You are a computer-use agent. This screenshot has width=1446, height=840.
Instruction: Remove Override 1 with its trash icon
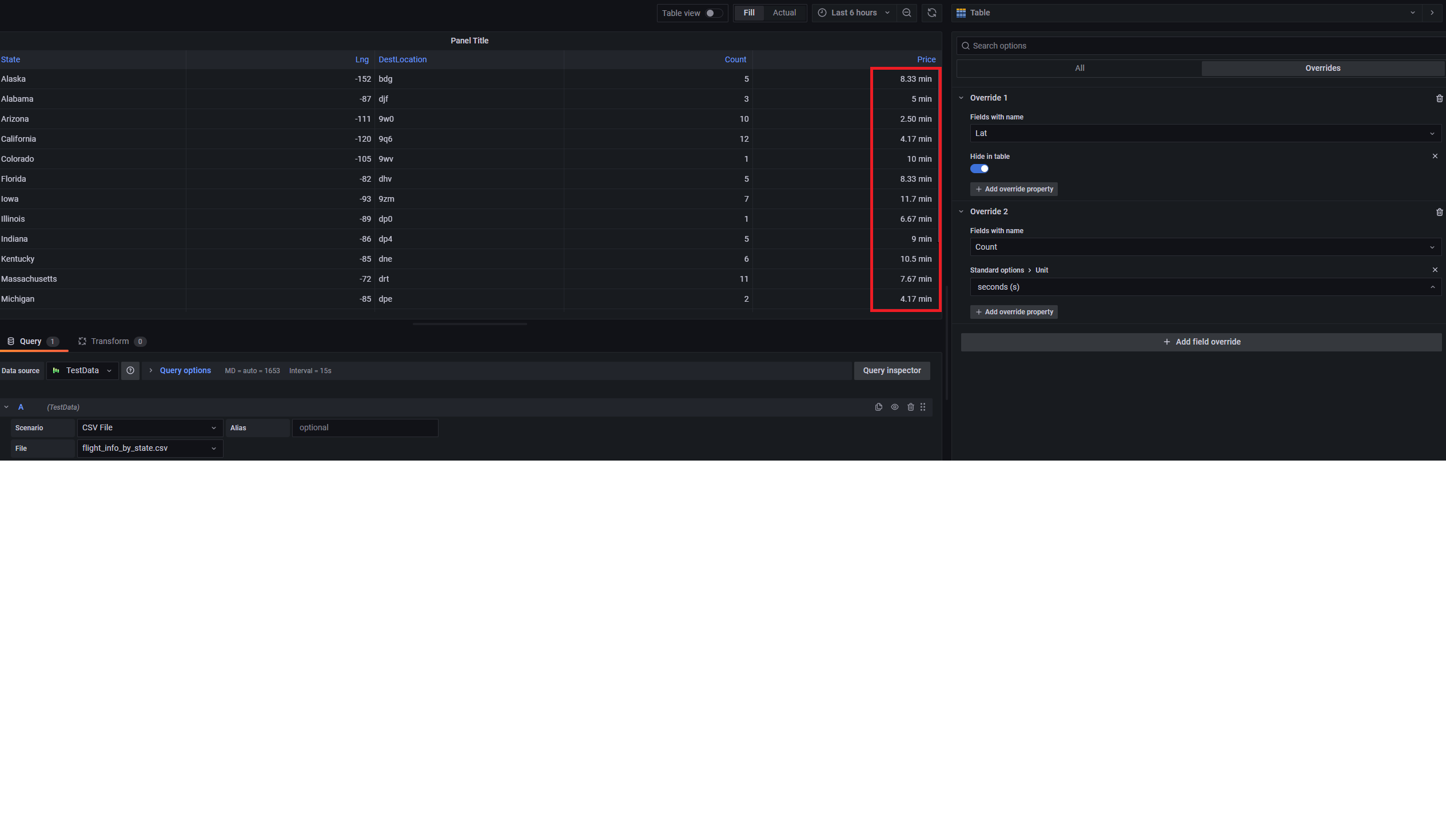coord(1439,98)
